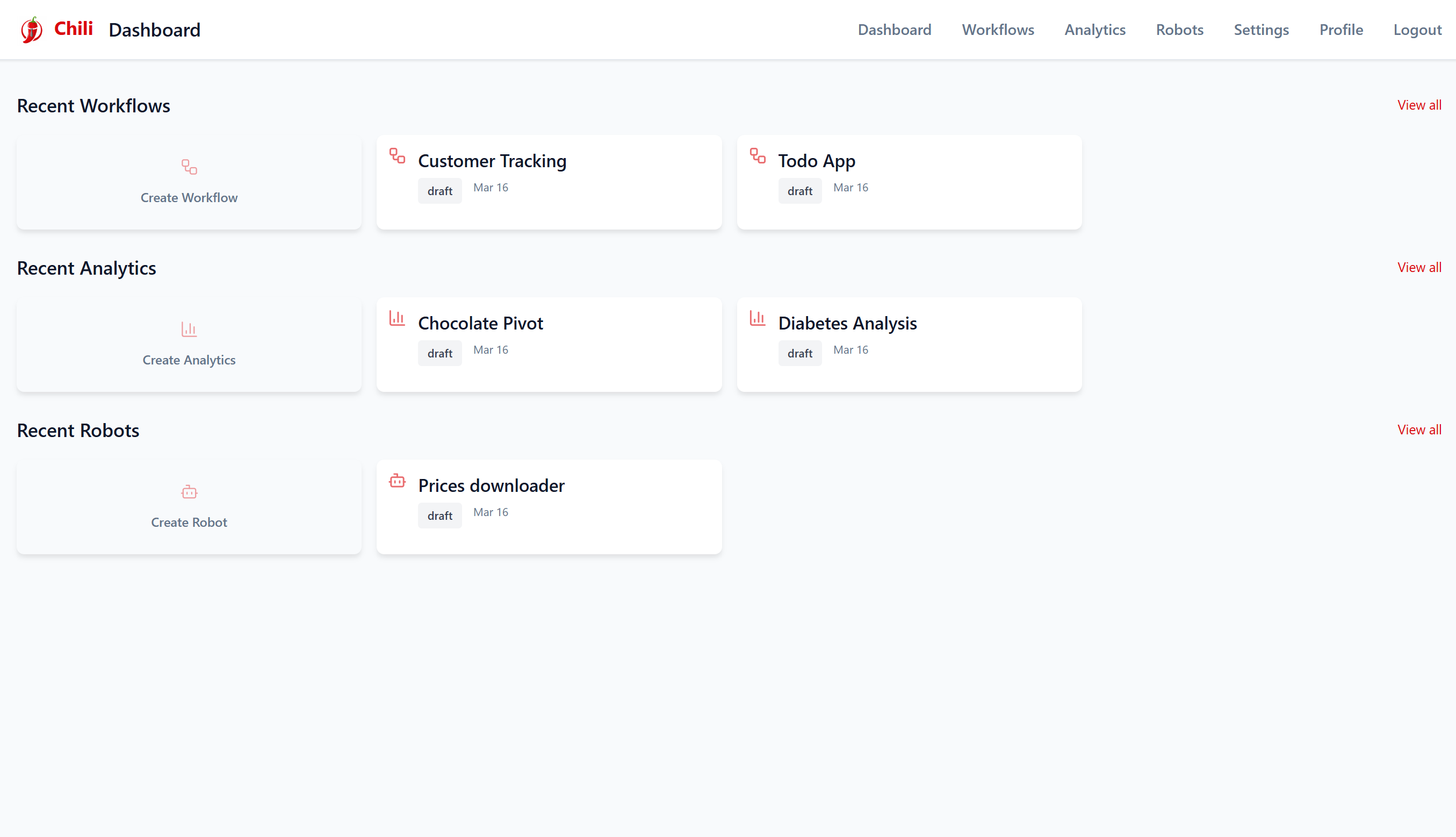Go to Analytics in top navigation
Viewport: 1456px width, 837px height.
pyautogui.click(x=1095, y=30)
